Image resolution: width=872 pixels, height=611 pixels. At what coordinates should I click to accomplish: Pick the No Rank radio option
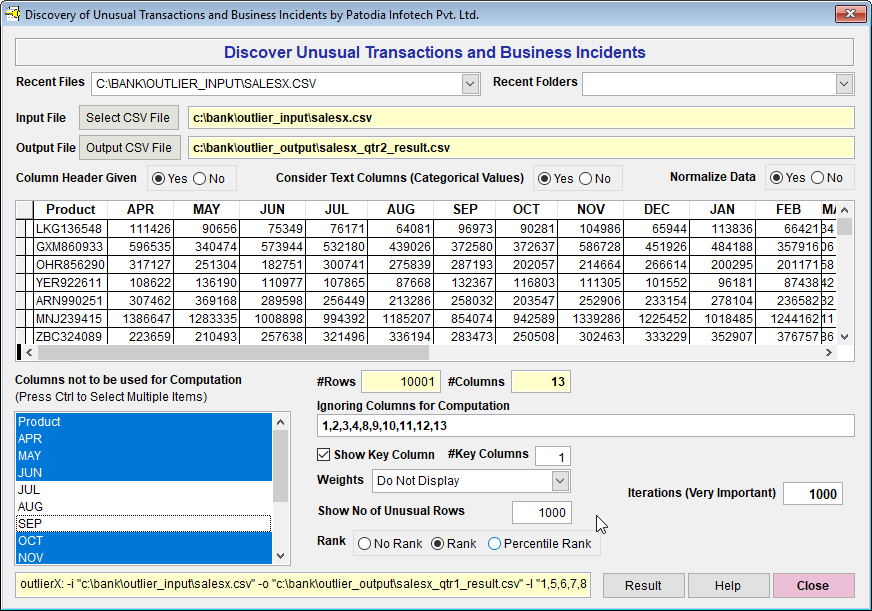pyautogui.click(x=364, y=544)
